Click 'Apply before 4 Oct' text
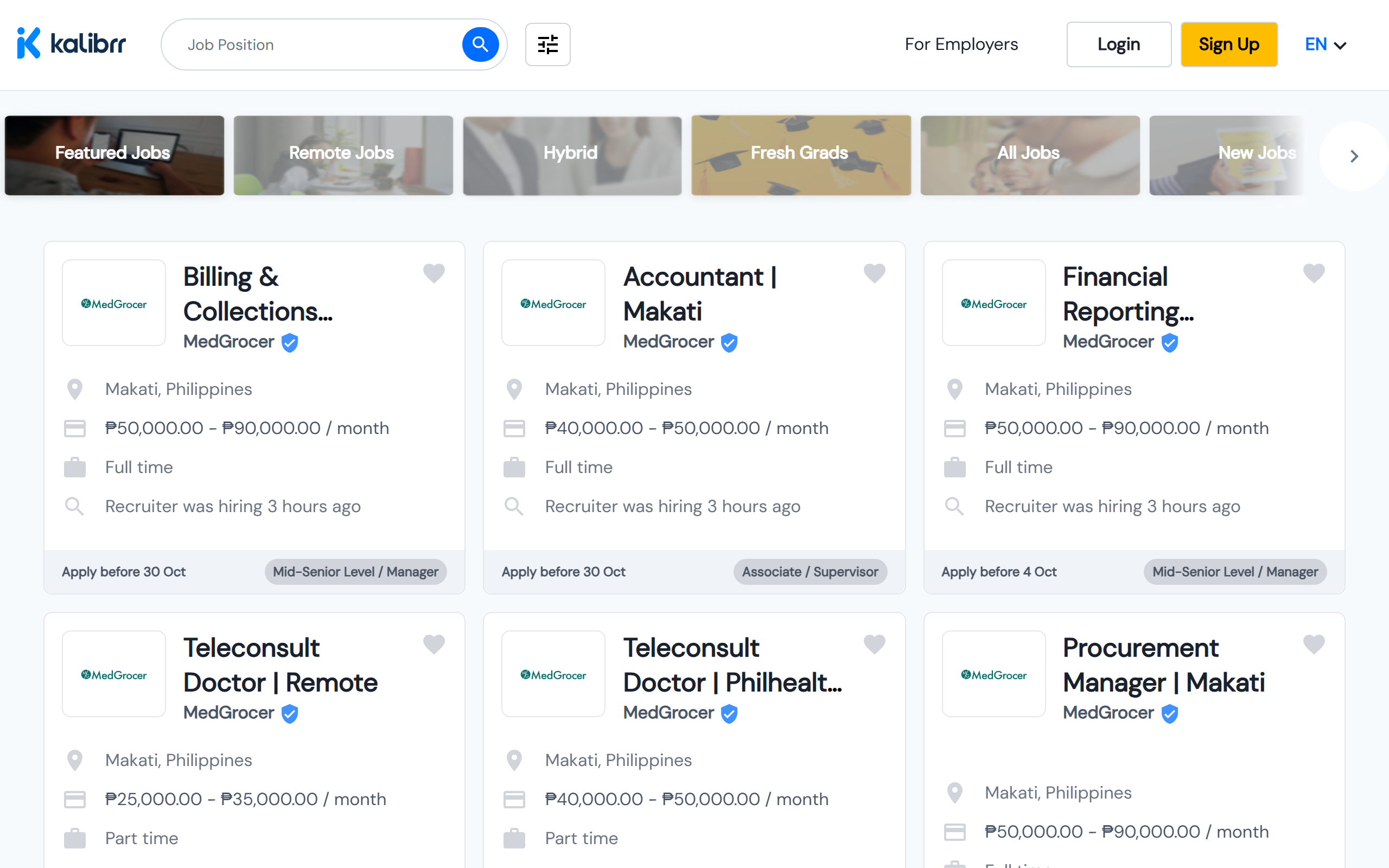 (x=999, y=572)
